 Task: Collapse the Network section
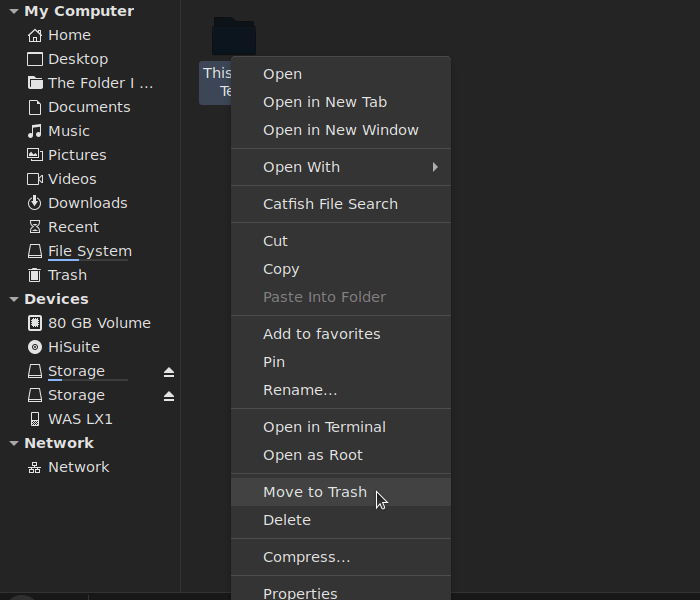coord(13,443)
